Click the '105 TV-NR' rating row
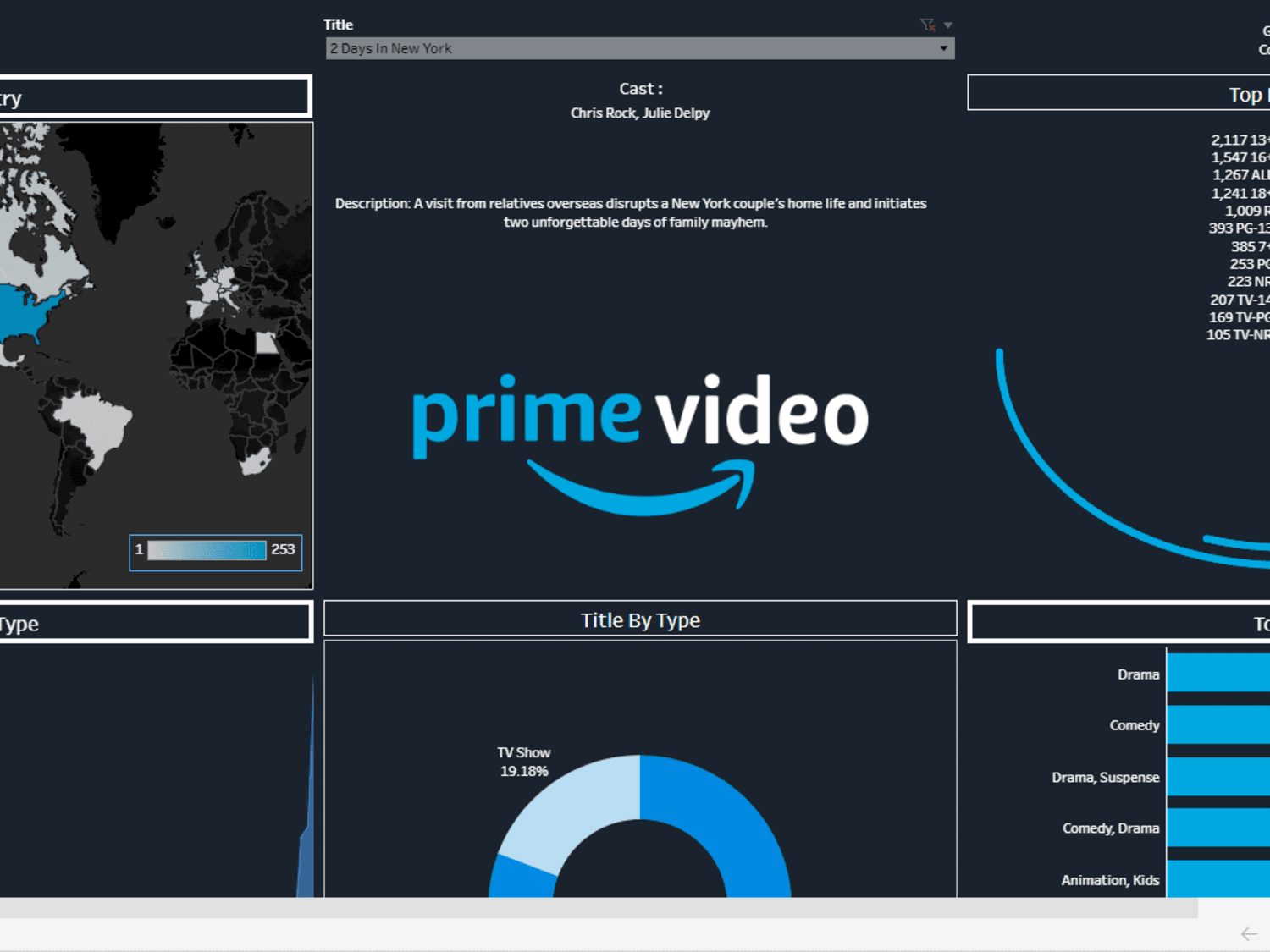1270x952 pixels. (x=1238, y=335)
